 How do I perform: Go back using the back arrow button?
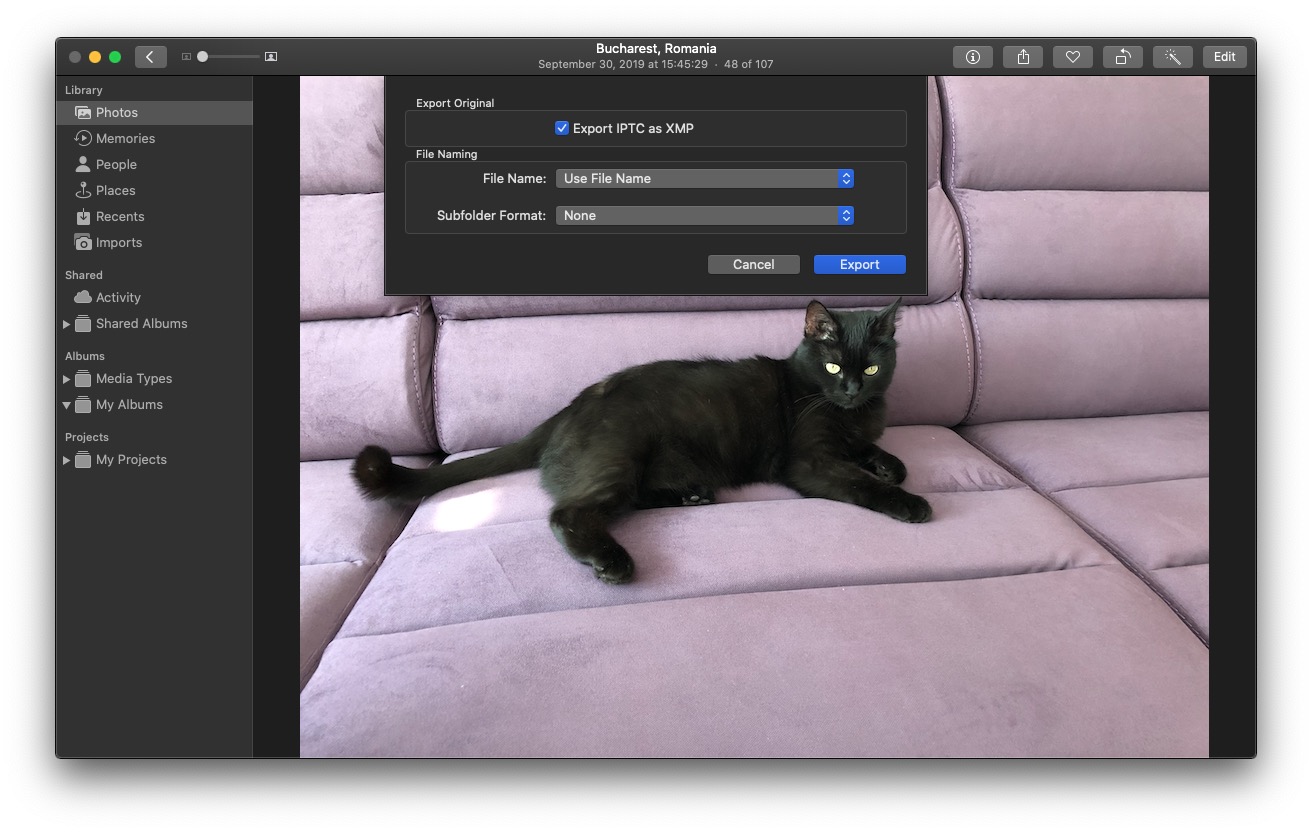click(150, 57)
